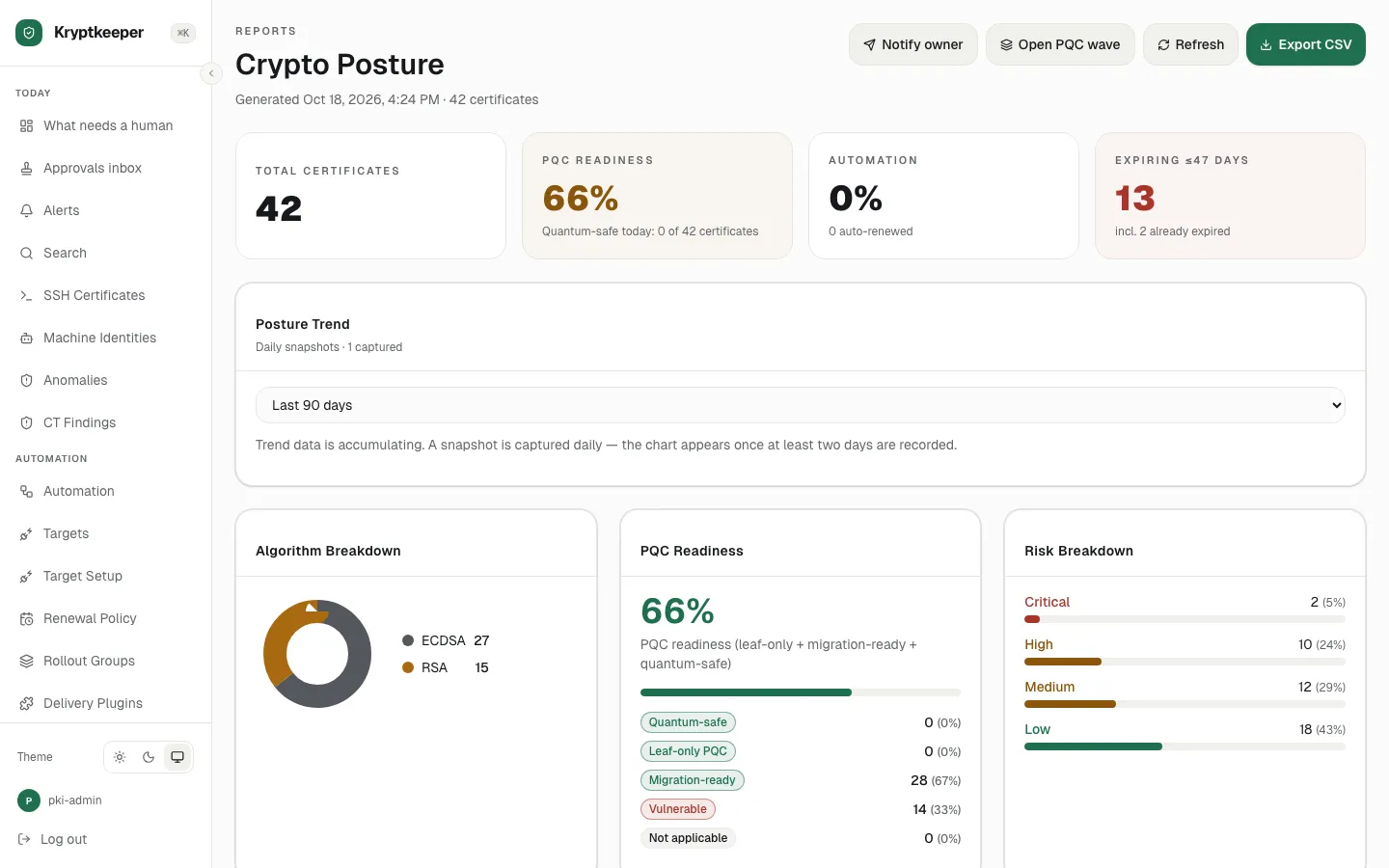The image size is (1389, 868).
Task: Open CT Findings text link
Action: [79, 422]
